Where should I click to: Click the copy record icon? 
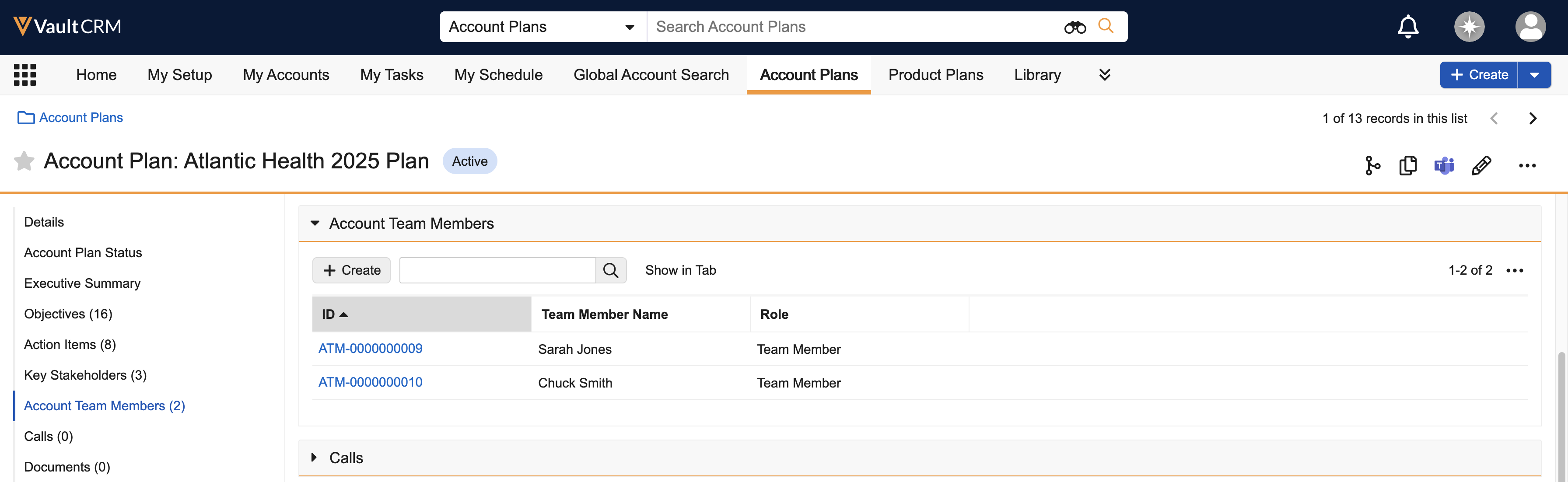(x=1408, y=165)
